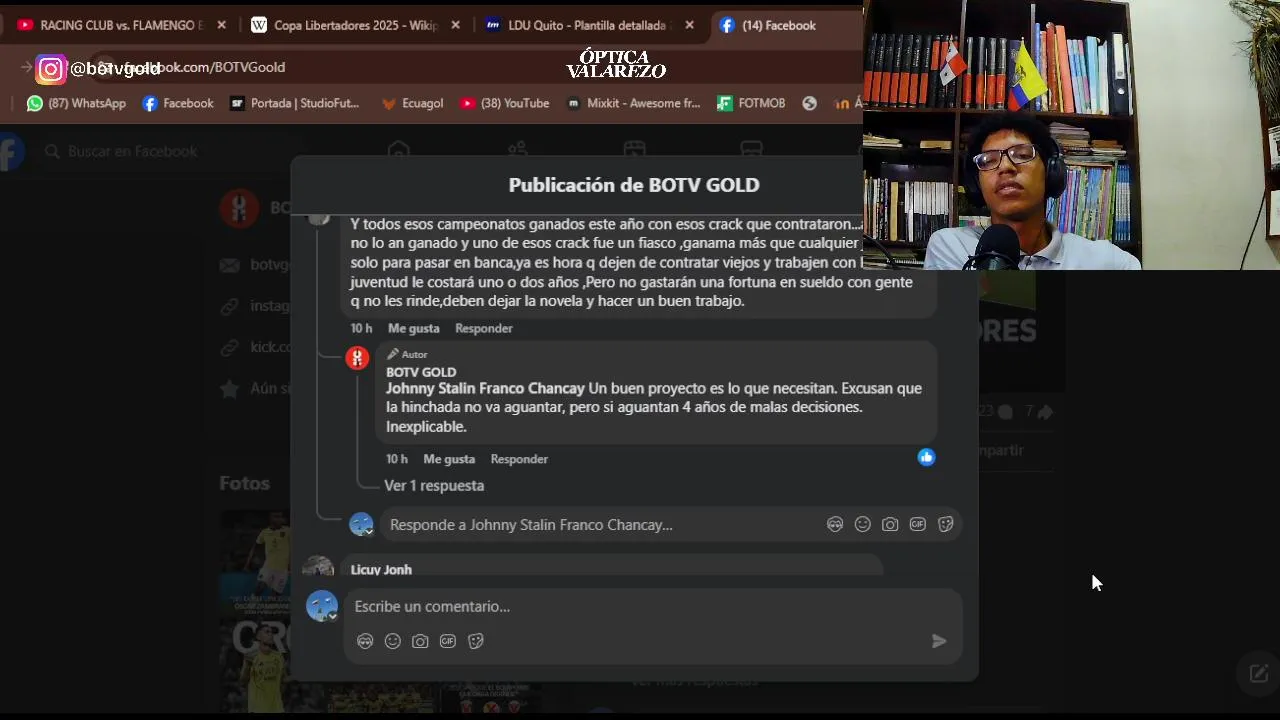The image size is (1280, 720).
Task: Open 10 h timestamp of BOTV GOLD's reply
Action: (397, 459)
